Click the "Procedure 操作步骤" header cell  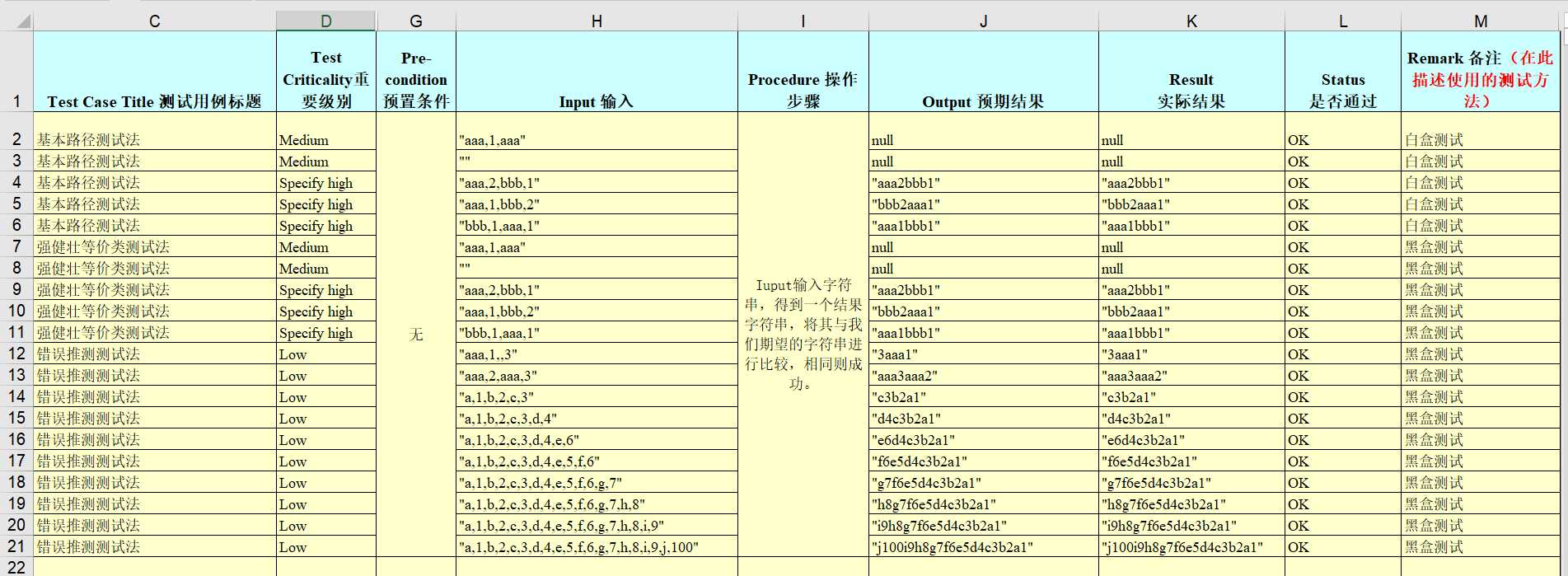tap(803, 72)
